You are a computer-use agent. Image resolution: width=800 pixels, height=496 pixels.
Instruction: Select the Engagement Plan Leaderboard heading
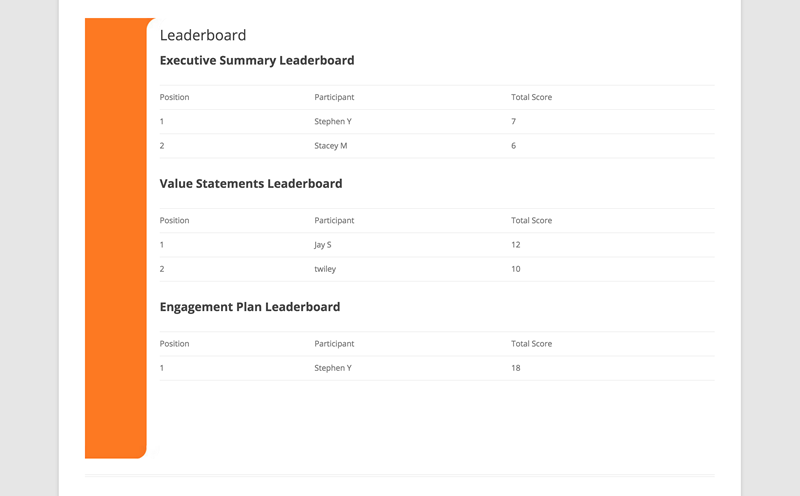pos(249,307)
